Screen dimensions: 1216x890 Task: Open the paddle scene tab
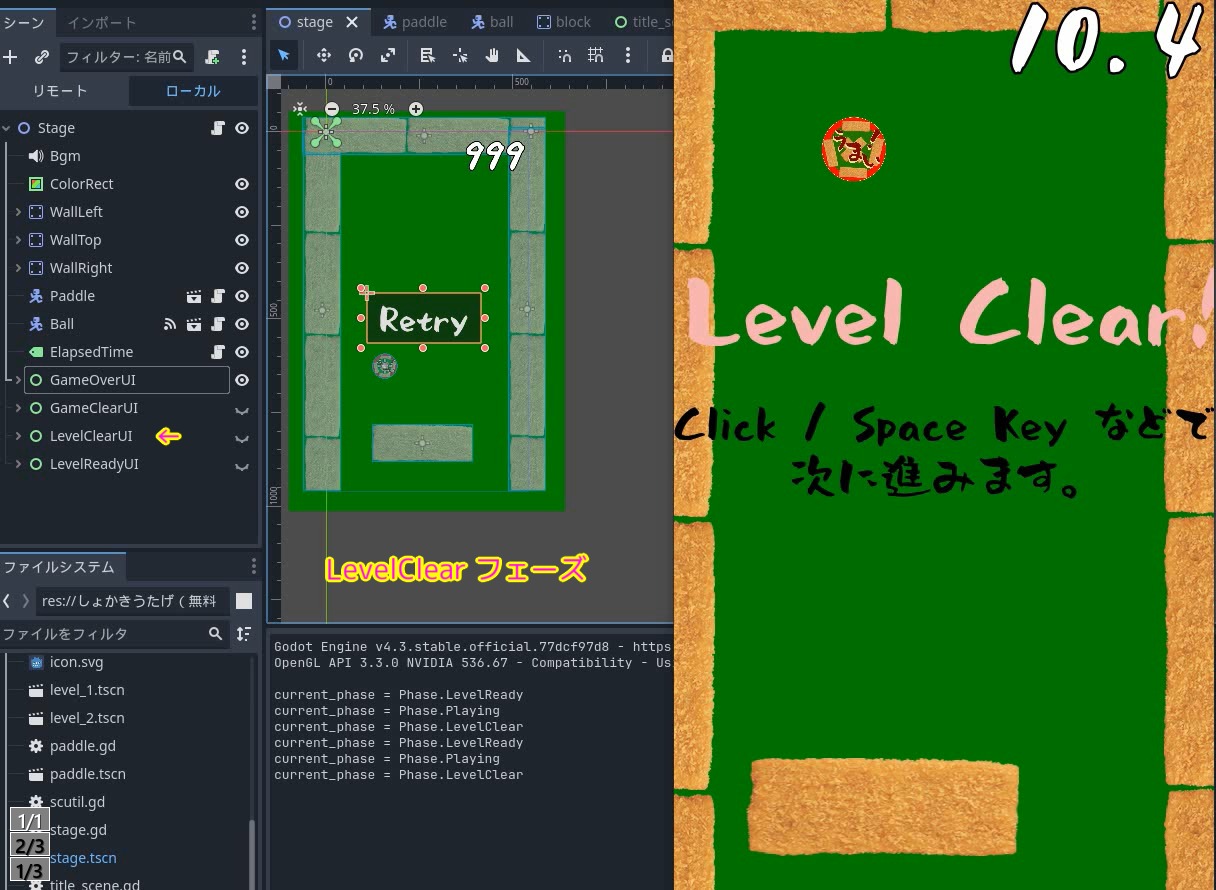click(414, 22)
